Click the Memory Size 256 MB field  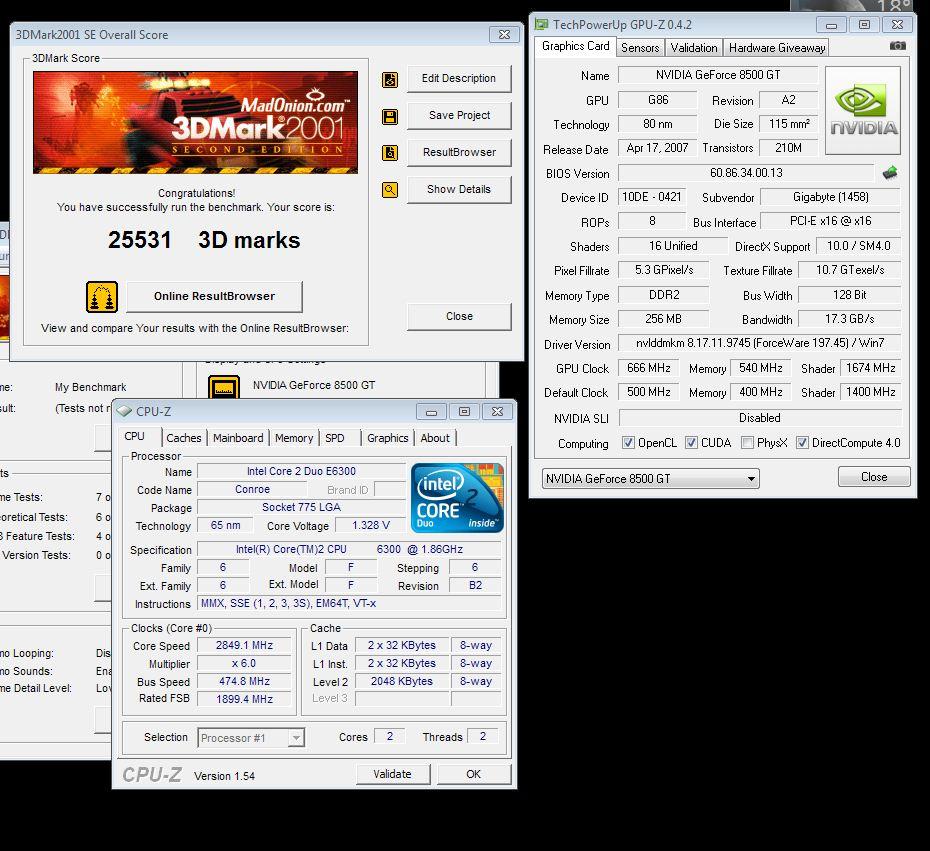coord(663,318)
